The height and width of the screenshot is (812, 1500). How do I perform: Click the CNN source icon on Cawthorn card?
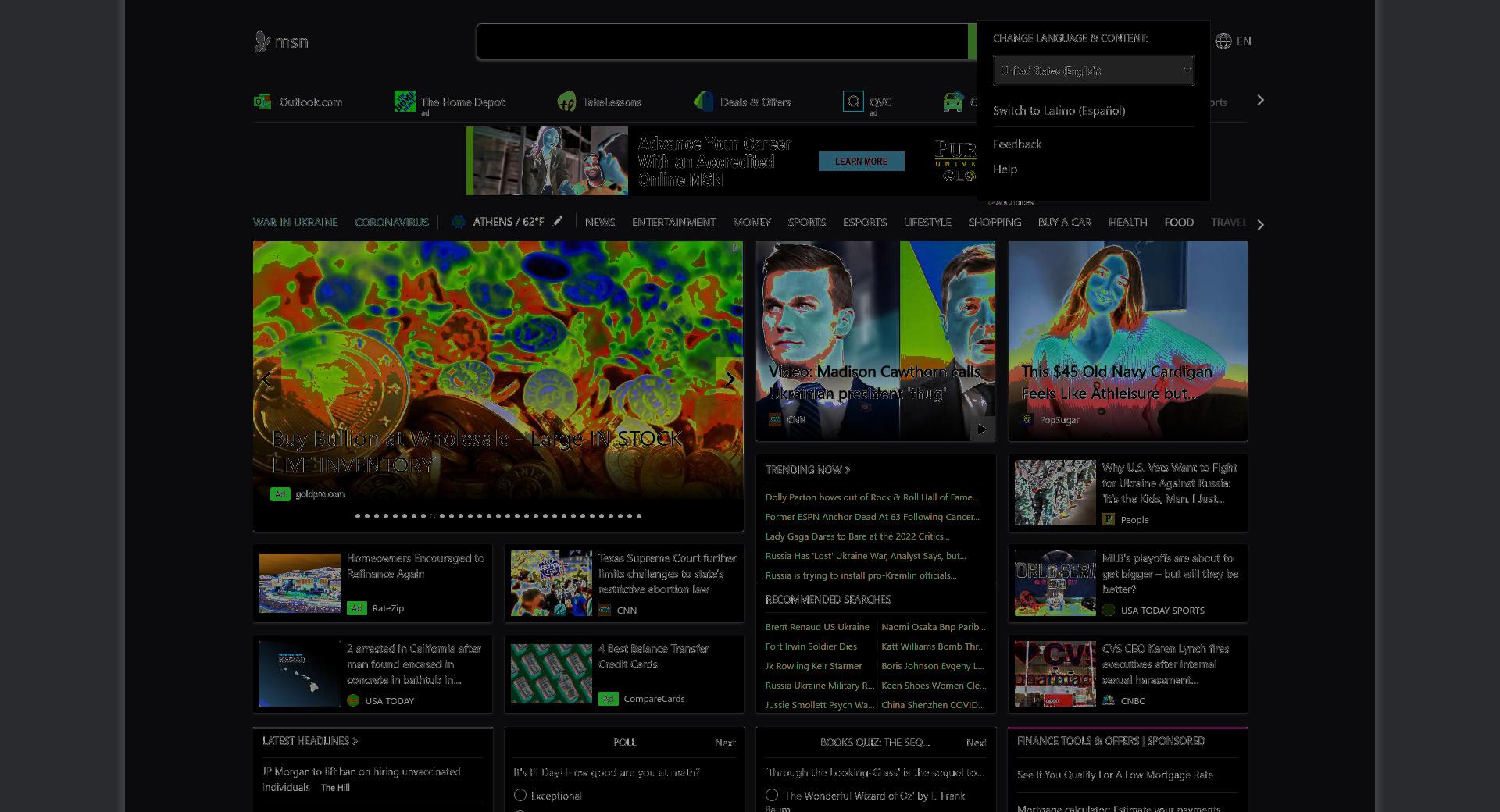775,419
